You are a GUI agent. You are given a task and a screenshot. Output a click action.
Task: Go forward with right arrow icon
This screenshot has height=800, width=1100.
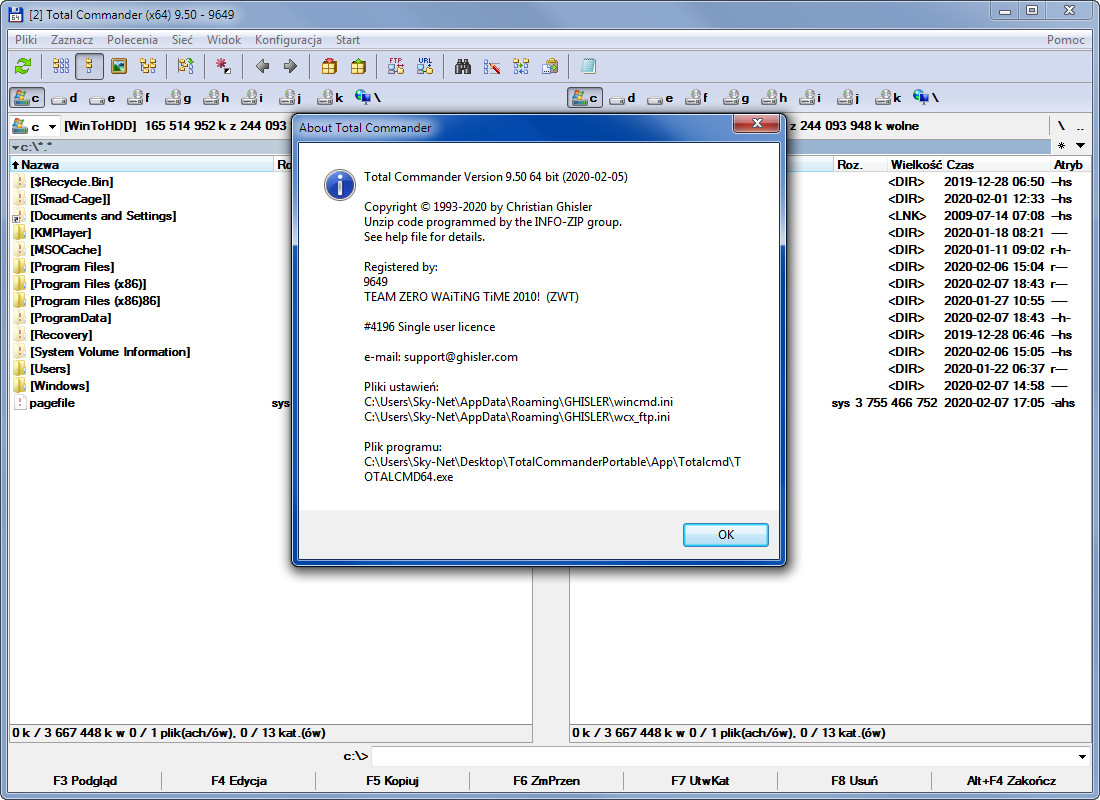pos(290,67)
